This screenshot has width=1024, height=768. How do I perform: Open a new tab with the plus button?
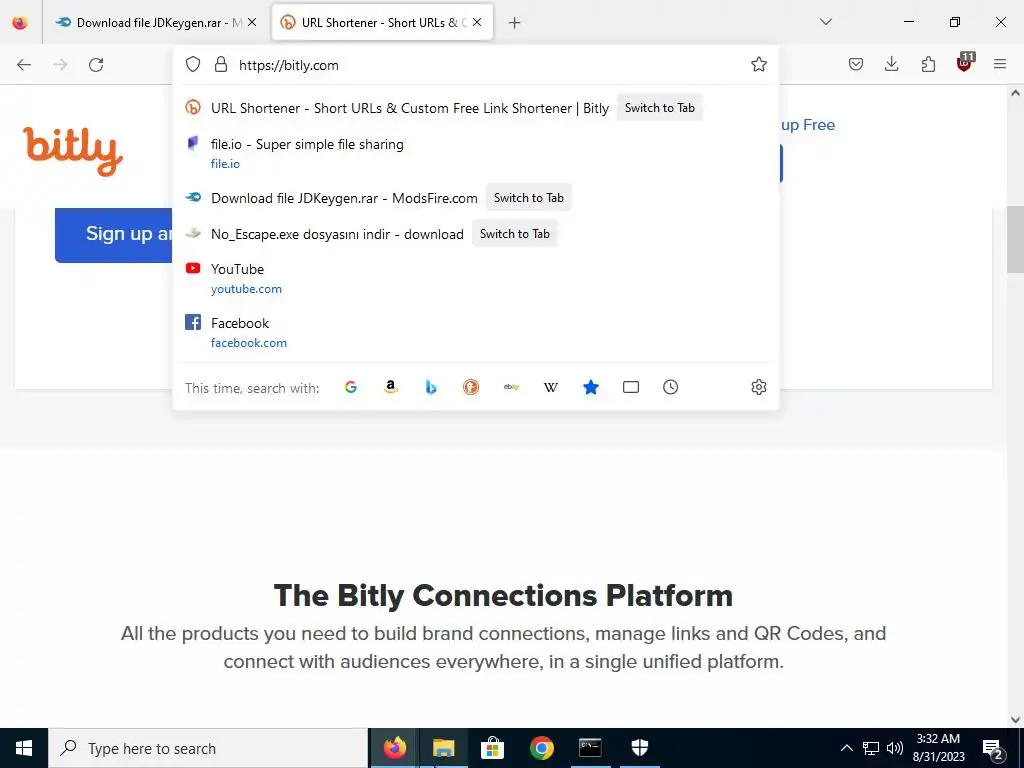click(x=515, y=23)
